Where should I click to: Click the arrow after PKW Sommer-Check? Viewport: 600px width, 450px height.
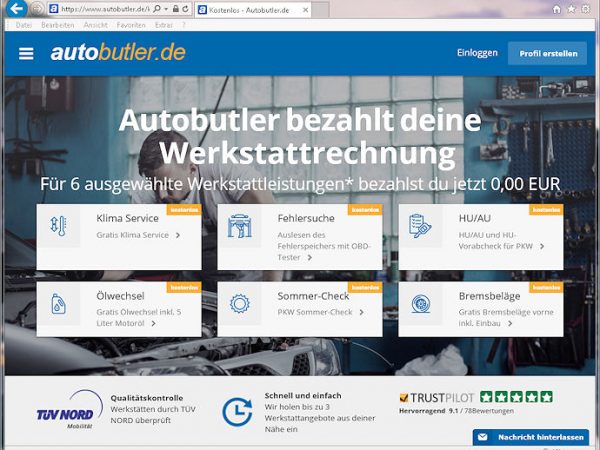pyautogui.click(x=361, y=312)
